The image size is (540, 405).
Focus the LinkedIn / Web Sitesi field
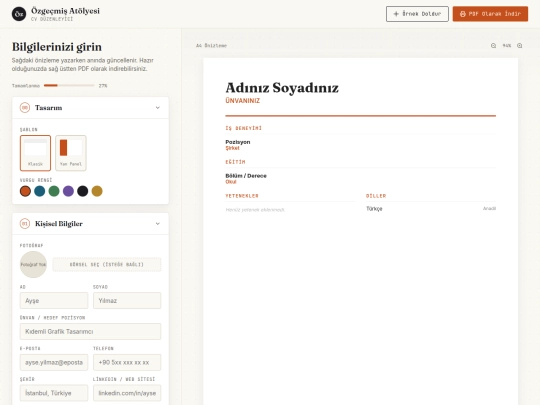tap(127, 393)
